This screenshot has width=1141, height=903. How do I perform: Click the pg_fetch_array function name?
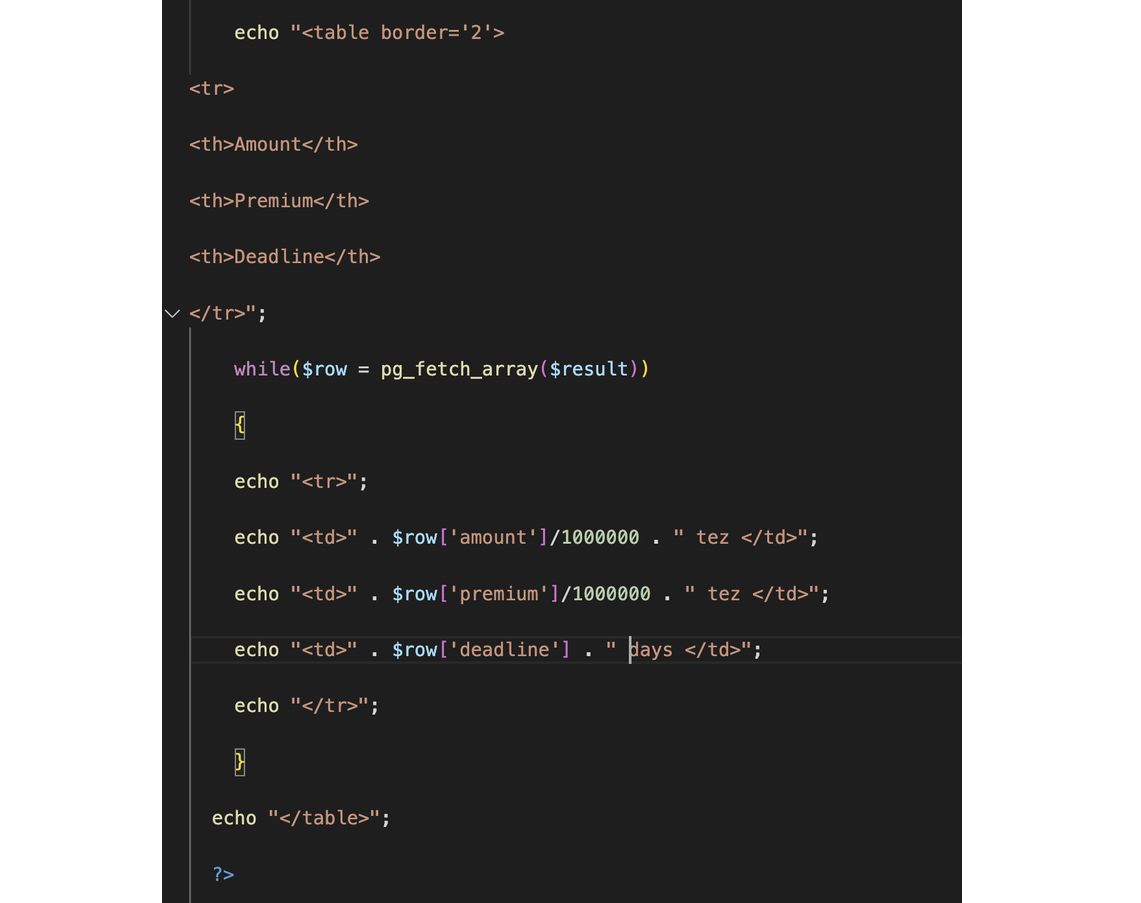point(459,369)
